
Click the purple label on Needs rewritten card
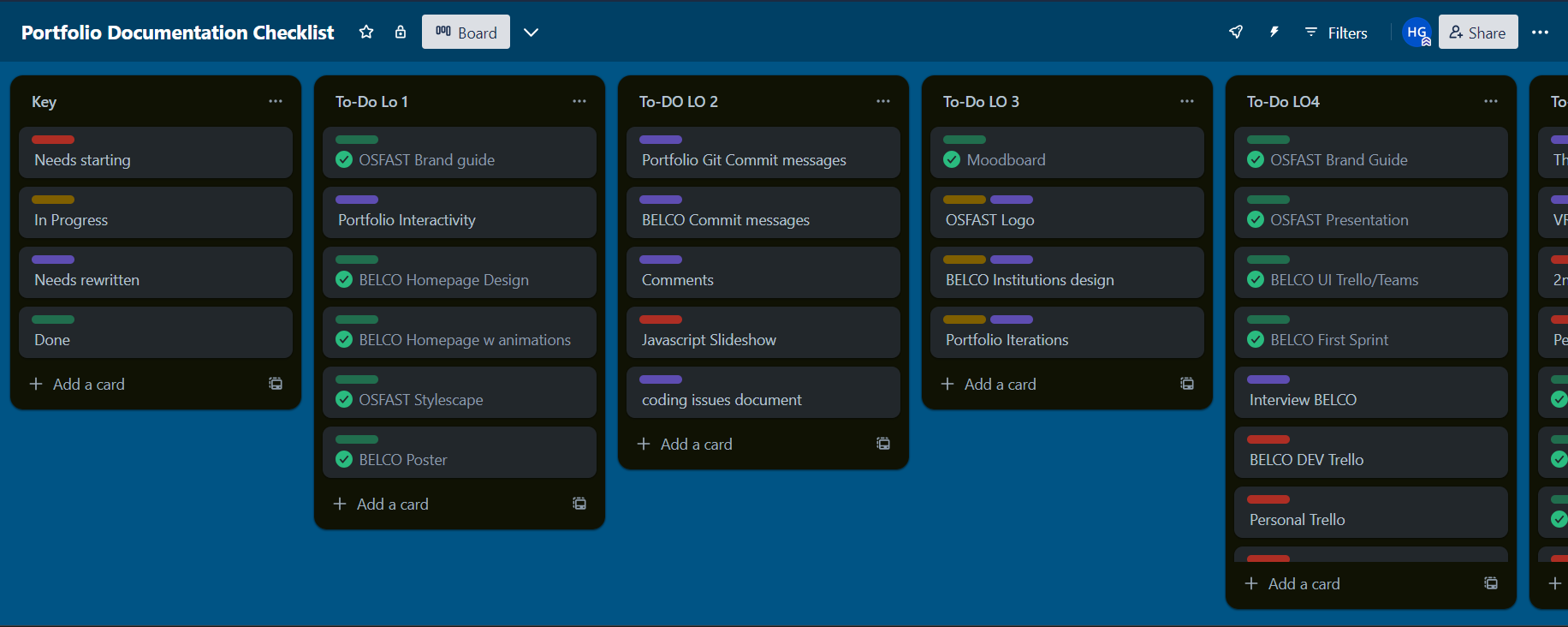coord(53,260)
